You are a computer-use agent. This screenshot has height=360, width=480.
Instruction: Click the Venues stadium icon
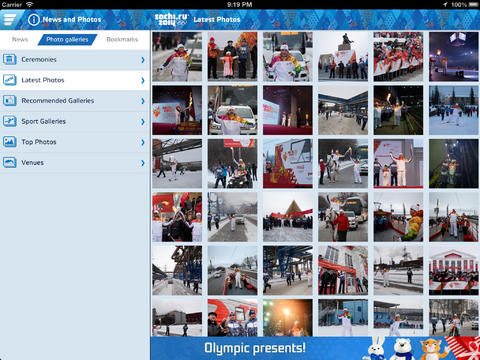[x=10, y=162]
